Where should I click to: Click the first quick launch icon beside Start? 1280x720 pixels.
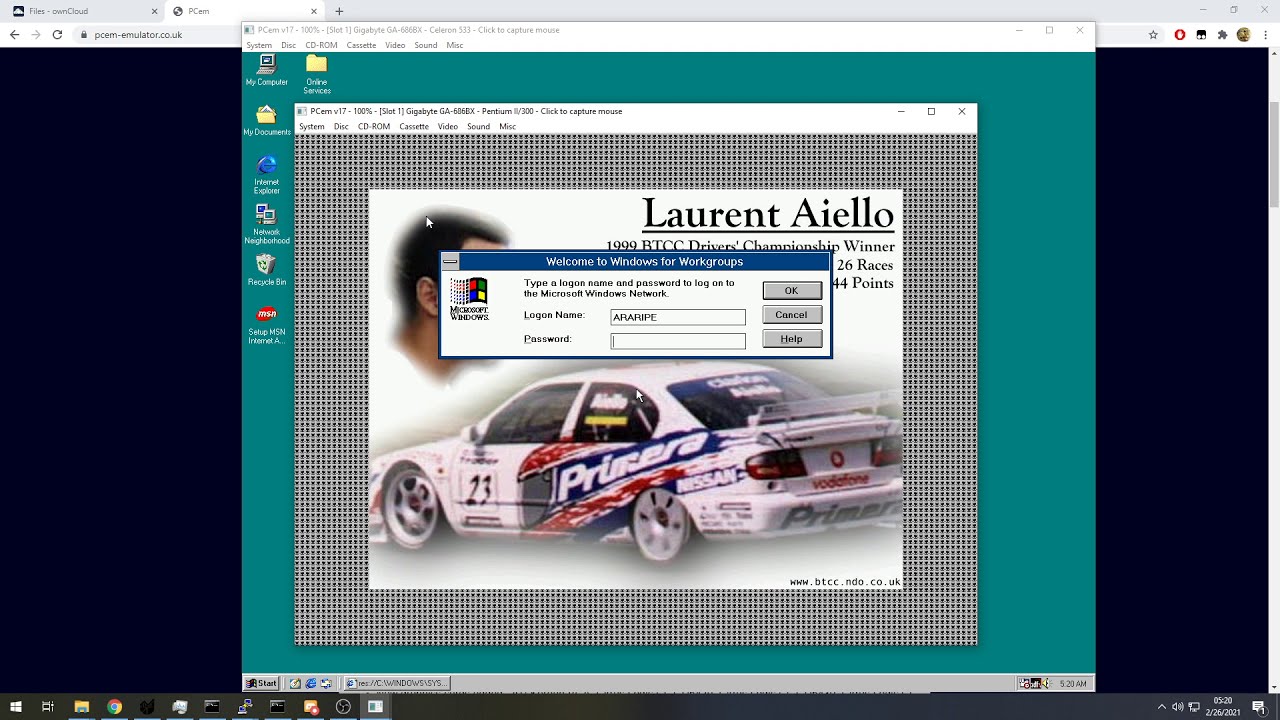pos(296,683)
